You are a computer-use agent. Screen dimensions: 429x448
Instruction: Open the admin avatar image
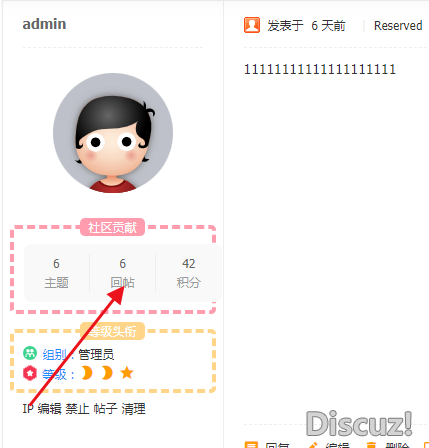[x=113, y=133]
